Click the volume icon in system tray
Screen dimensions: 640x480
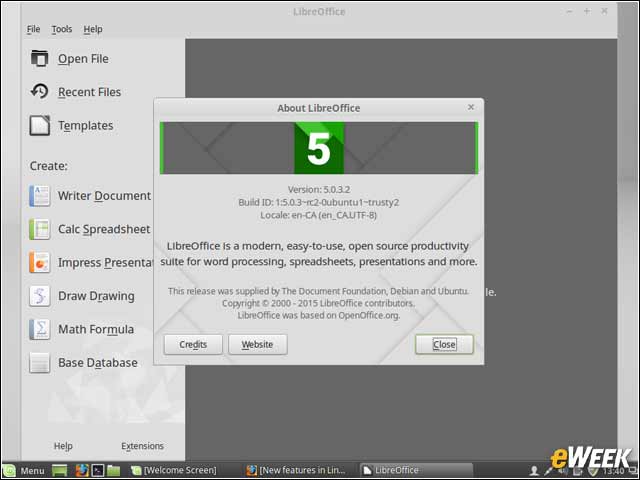click(563, 471)
